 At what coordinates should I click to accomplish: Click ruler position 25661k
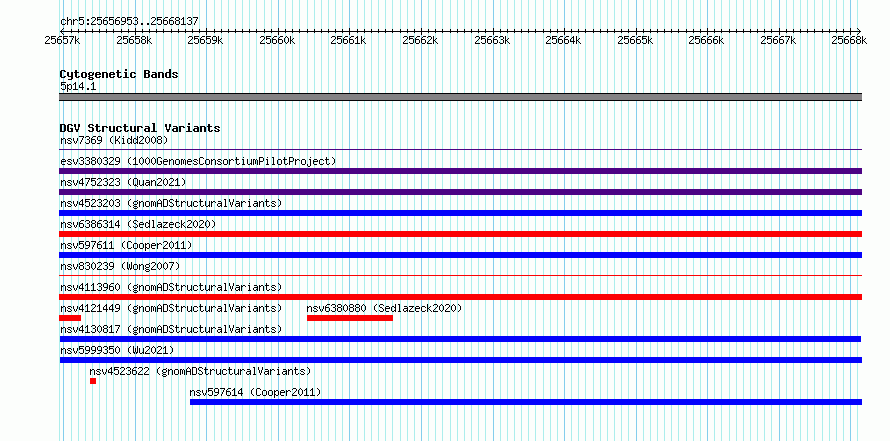(x=349, y=40)
